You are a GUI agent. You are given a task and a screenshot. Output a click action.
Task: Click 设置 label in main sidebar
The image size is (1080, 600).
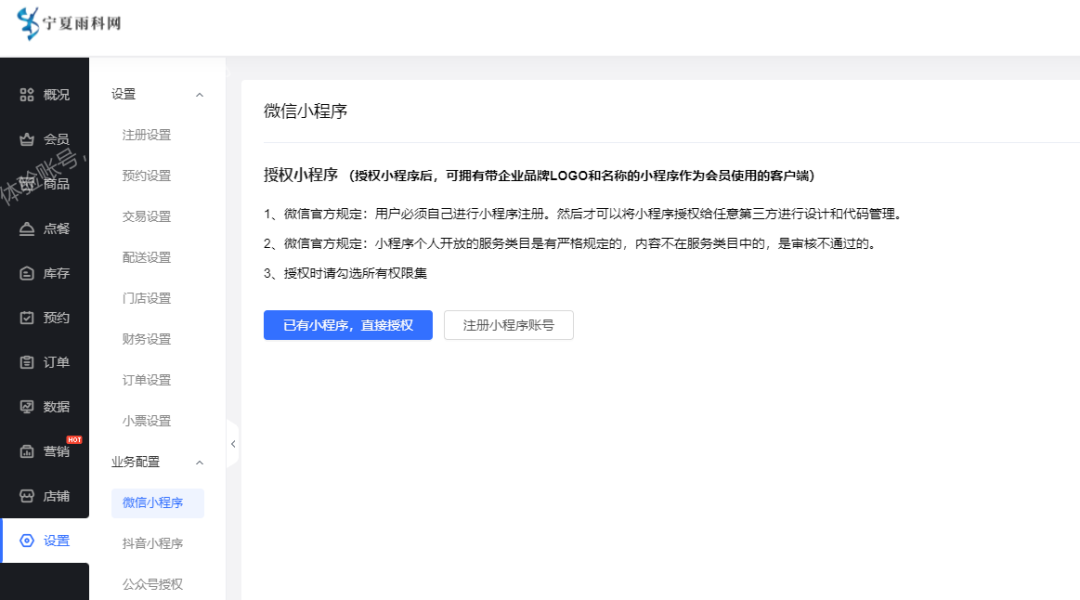click(x=56, y=541)
